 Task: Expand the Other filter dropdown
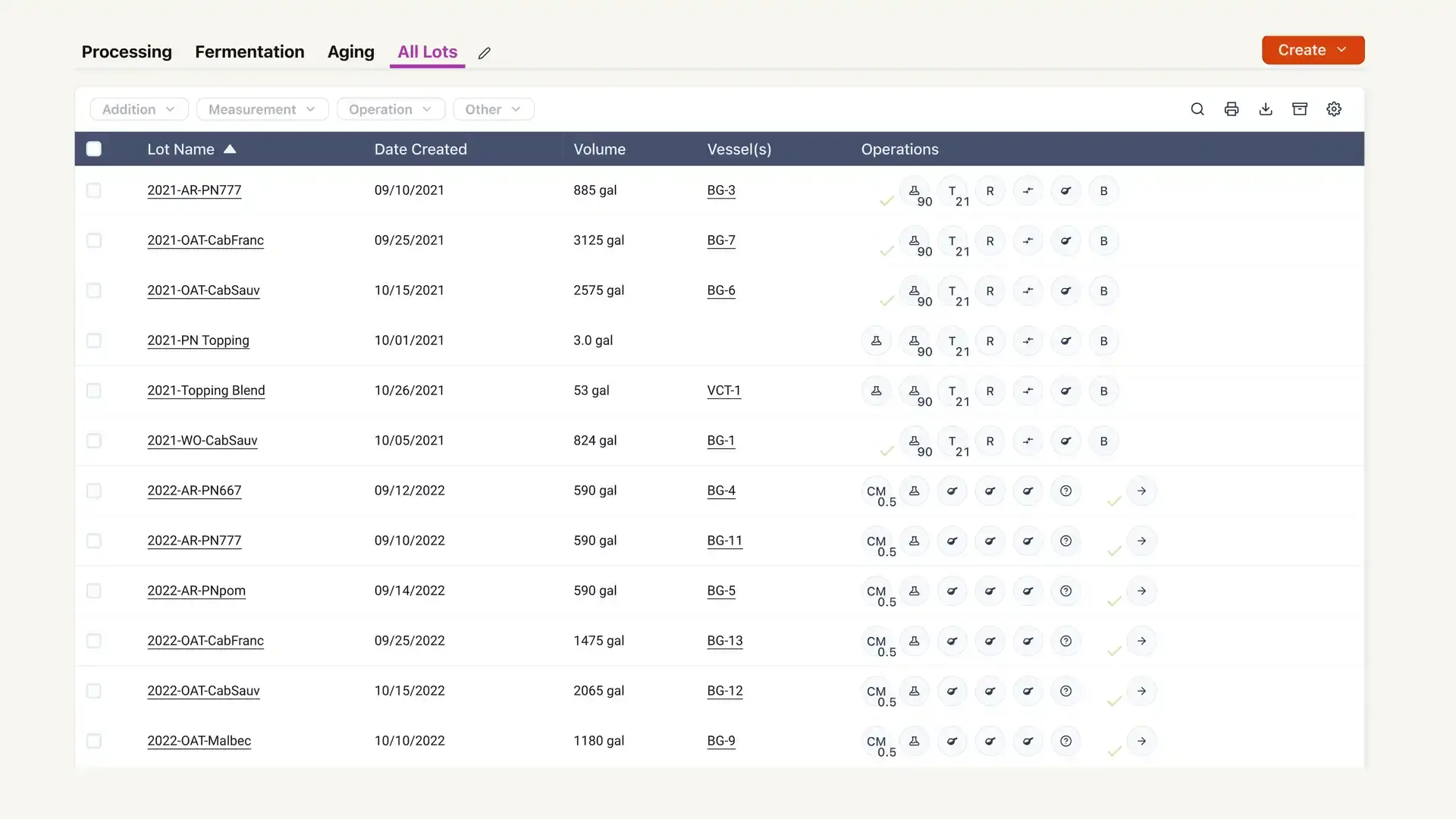coord(493,109)
